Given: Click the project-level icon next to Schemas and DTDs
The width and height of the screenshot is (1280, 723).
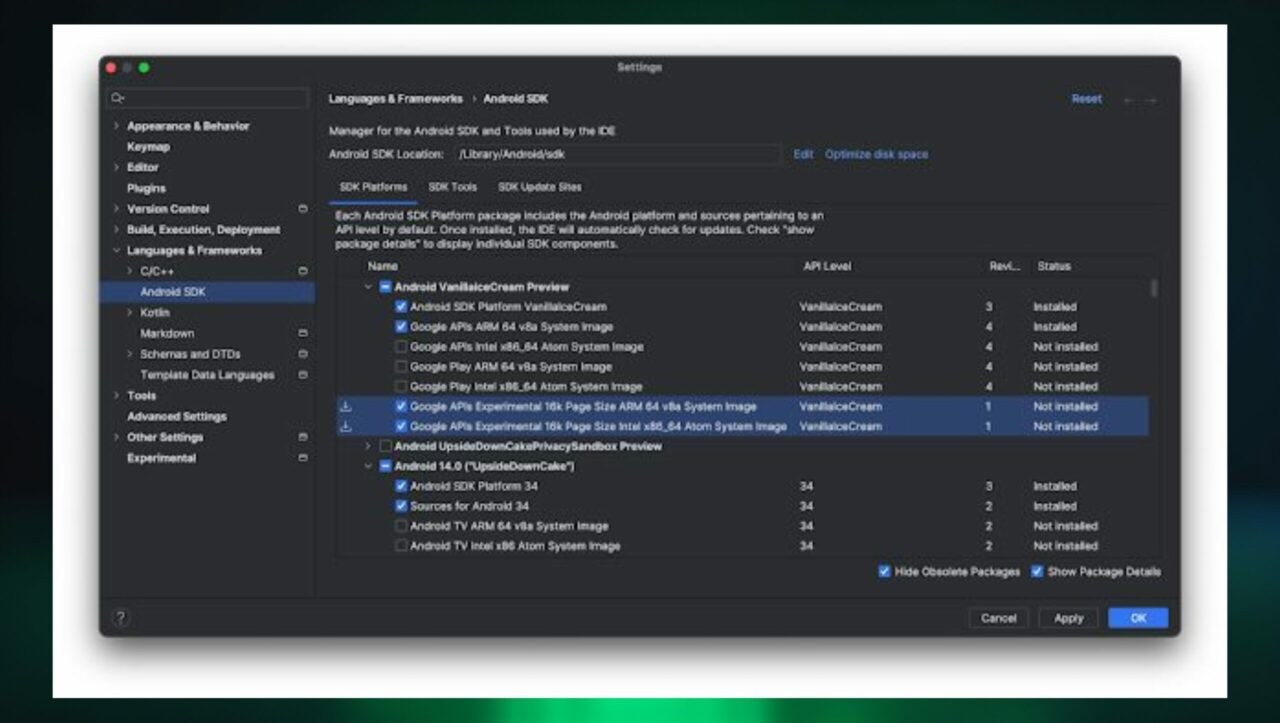Looking at the screenshot, I should pyautogui.click(x=303, y=354).
